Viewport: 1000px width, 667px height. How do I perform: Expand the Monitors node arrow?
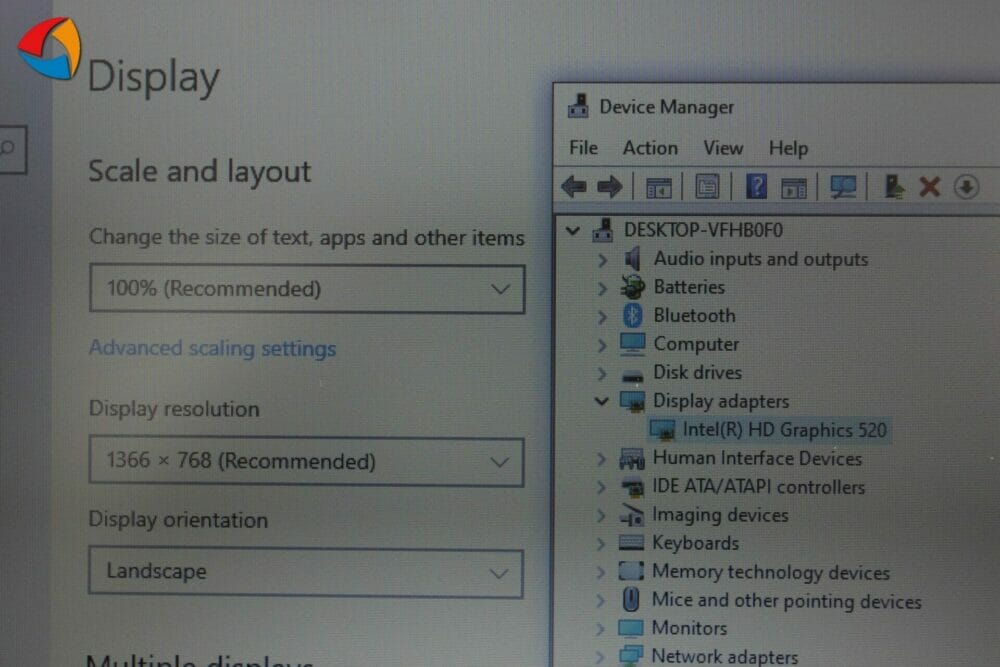click(x=600, y=629)
